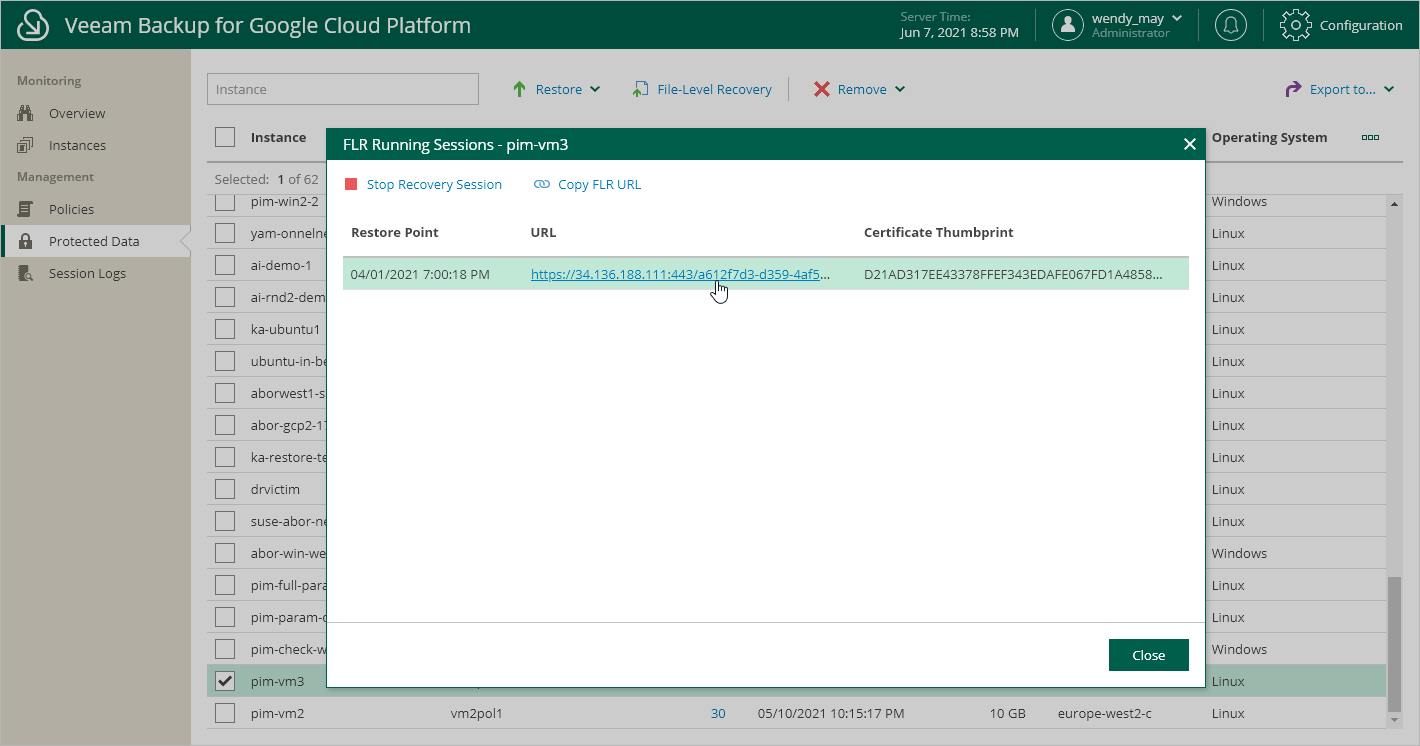
Task: Click the D21AD317EE43378 certificate thumbprint value
Action: click(1014, 274)
